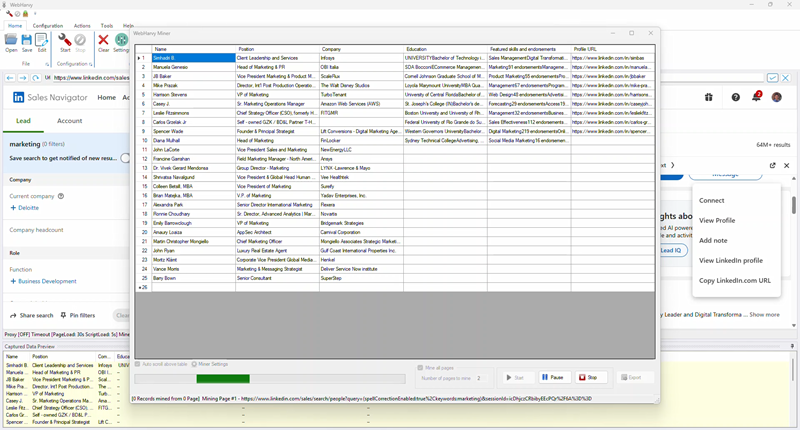The width and height of the screenshot is (800, 430).
Task: Click the Share search arrow icon
Action: pyautogui.click(x=13, y=315)
